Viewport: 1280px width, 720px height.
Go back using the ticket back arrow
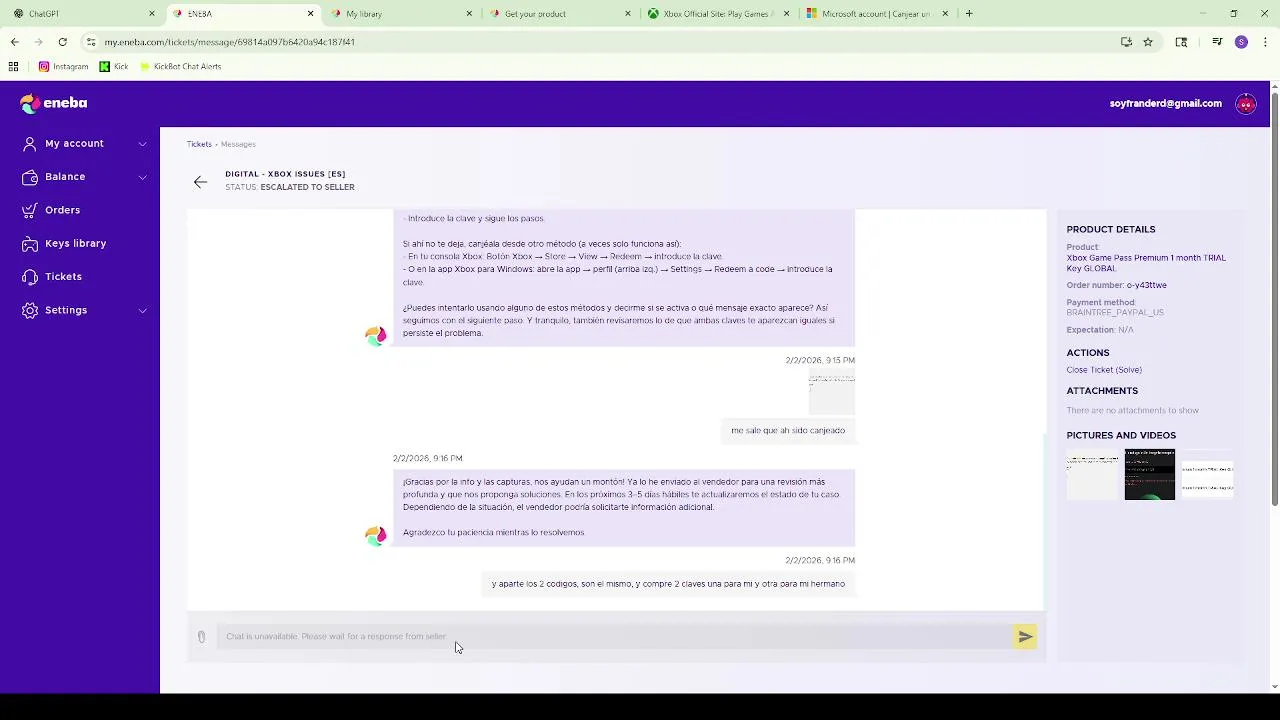tap(200, 182)
